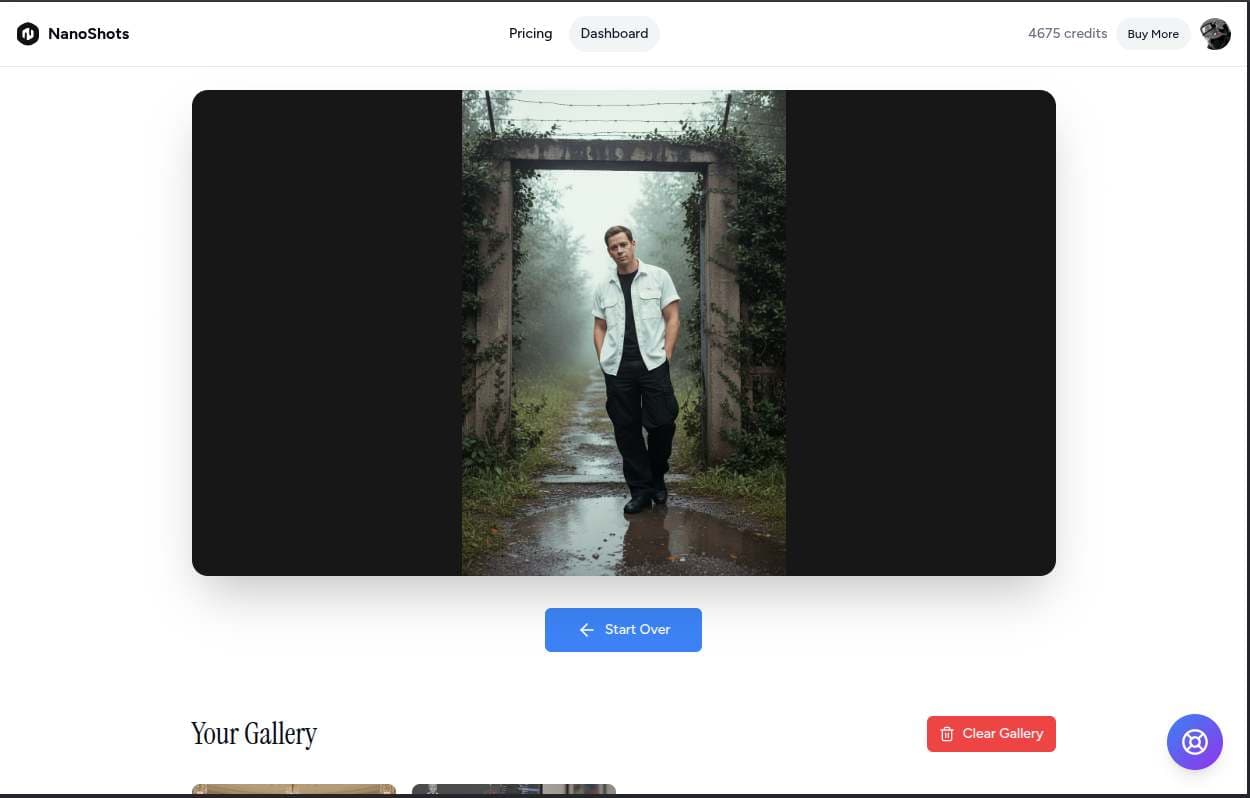Click the dark area left of the photo
This screenshot has width=1250, height=798.
pyautogui.click(x=326, y=332)
